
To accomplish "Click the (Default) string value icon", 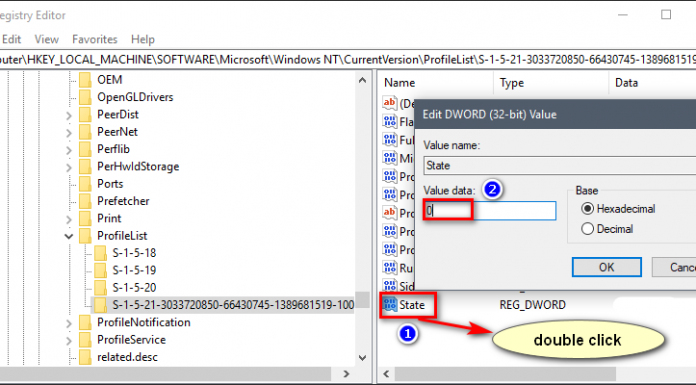I will pyautogui.click(x=389, y=103).
